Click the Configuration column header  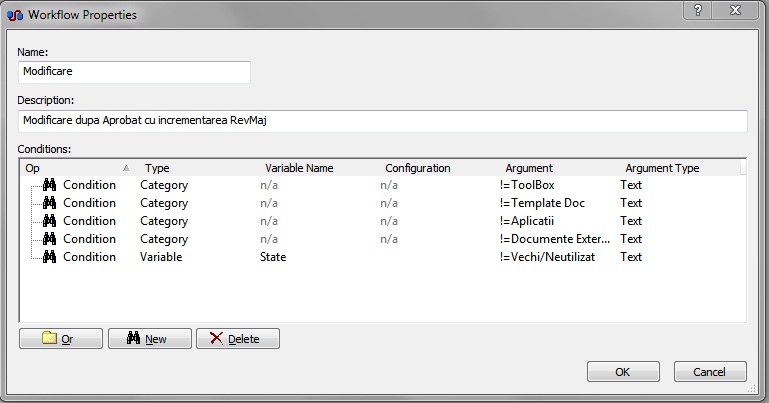pos(439,168)
